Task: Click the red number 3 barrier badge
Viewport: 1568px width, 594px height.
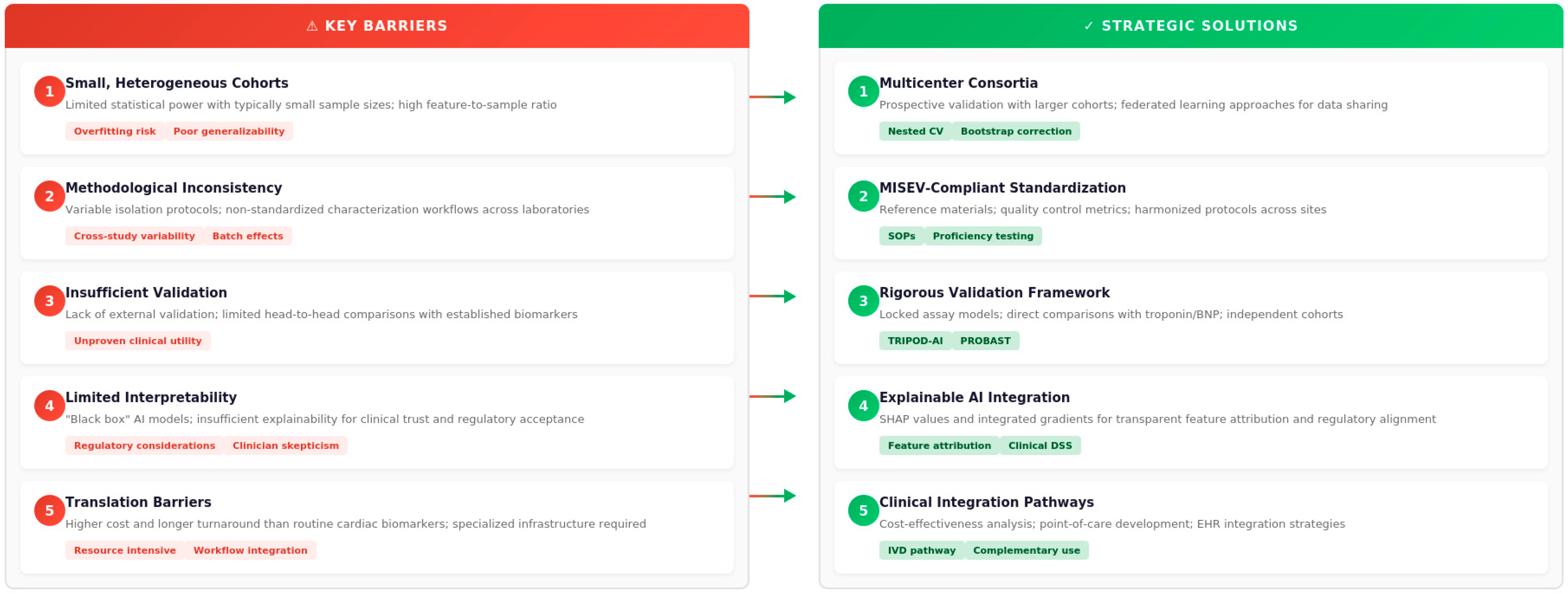Action: [x=49, y=301]
